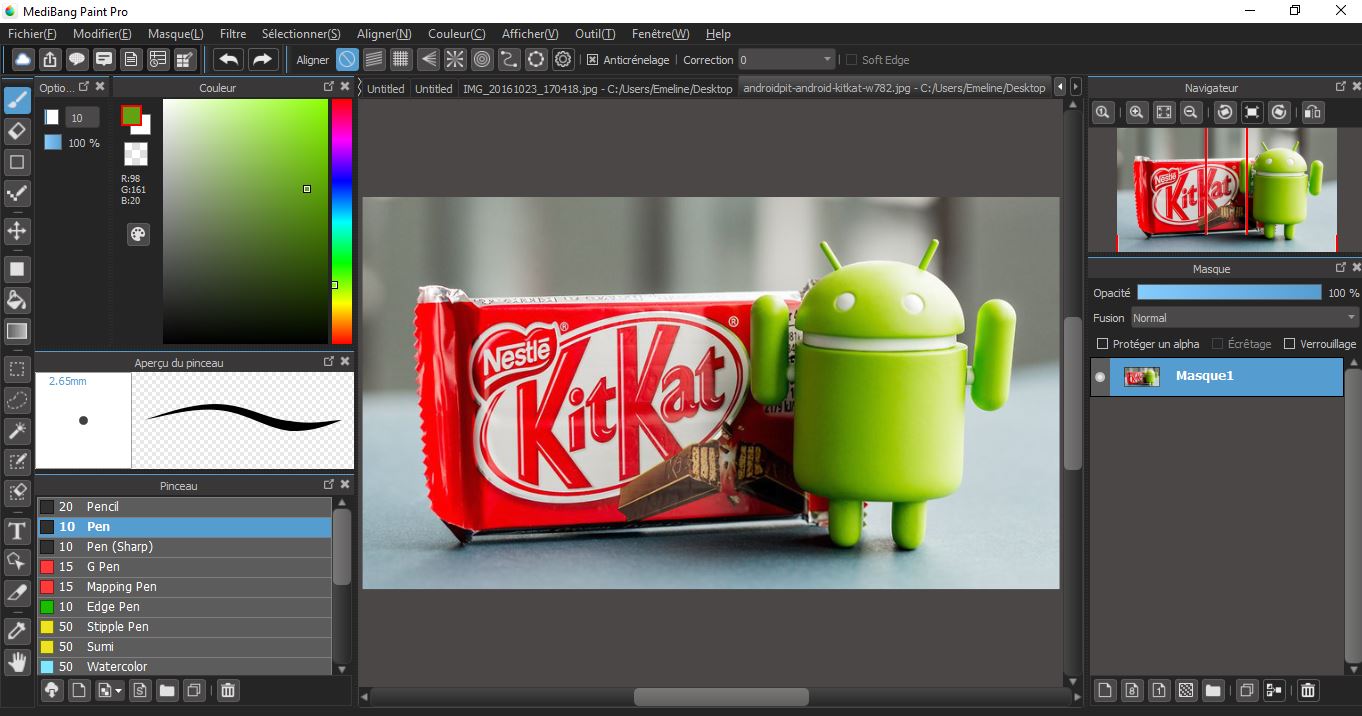Check Protéger un alpha
This screenshot has width=1362, height=716.
(1102, 344)
